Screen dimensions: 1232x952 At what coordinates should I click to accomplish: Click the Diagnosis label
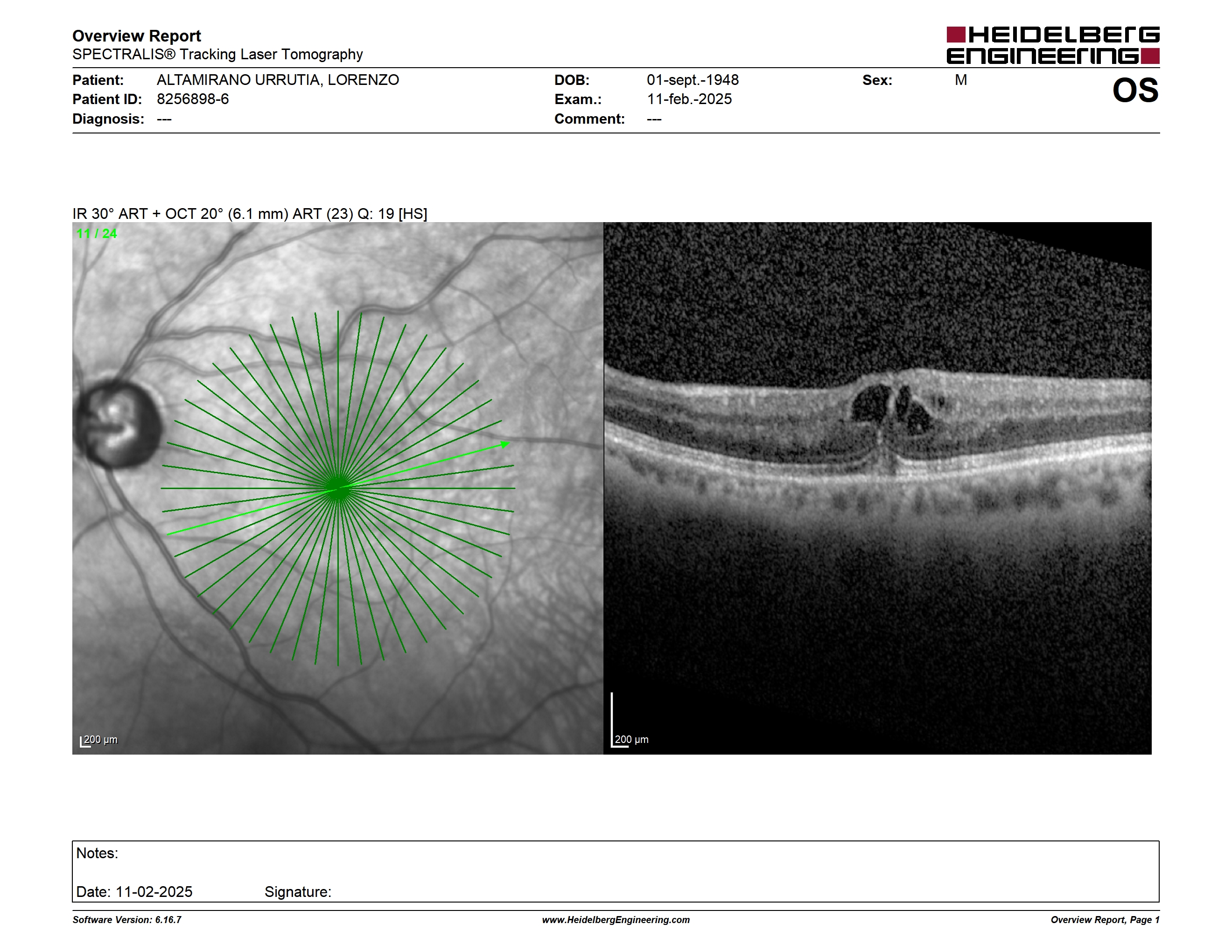(x=108, y=119)
